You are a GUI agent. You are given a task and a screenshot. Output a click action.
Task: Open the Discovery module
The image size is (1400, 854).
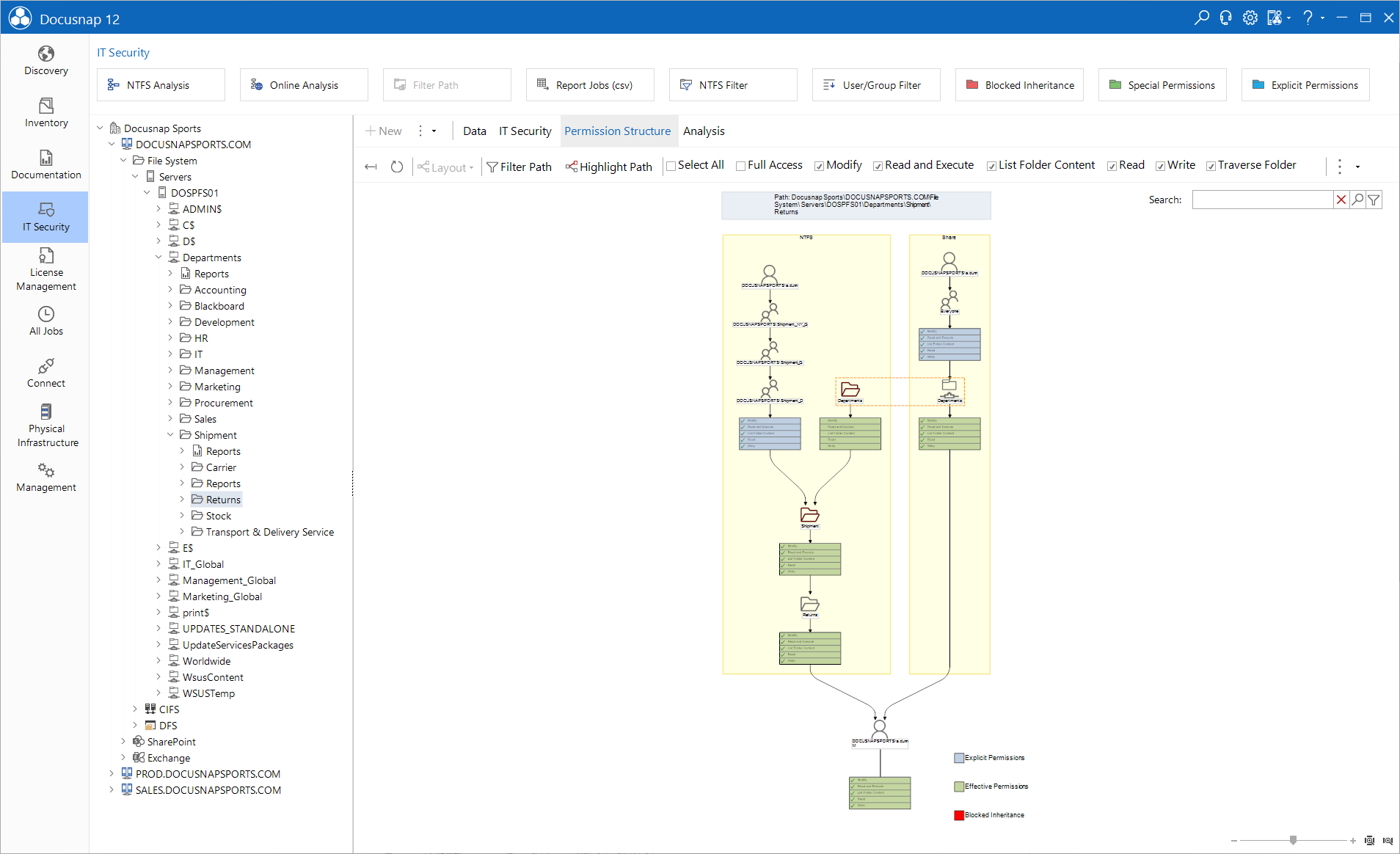pos(45,61)
